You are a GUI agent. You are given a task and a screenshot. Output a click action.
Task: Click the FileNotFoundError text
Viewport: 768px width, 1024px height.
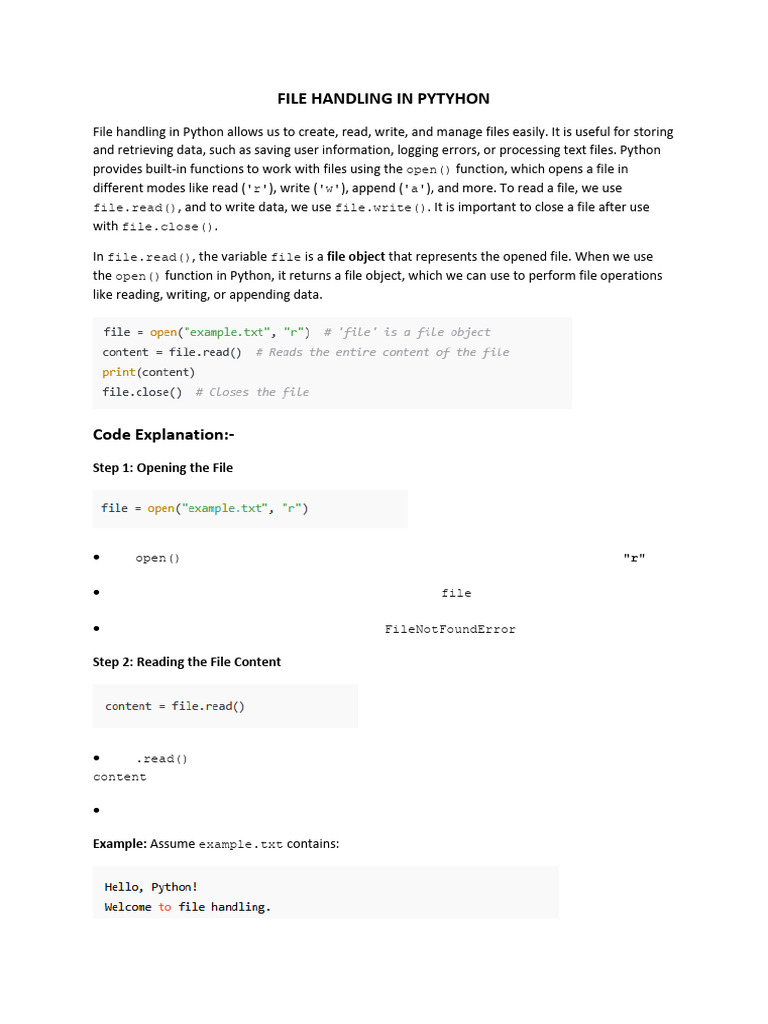(x=450, y=629)
